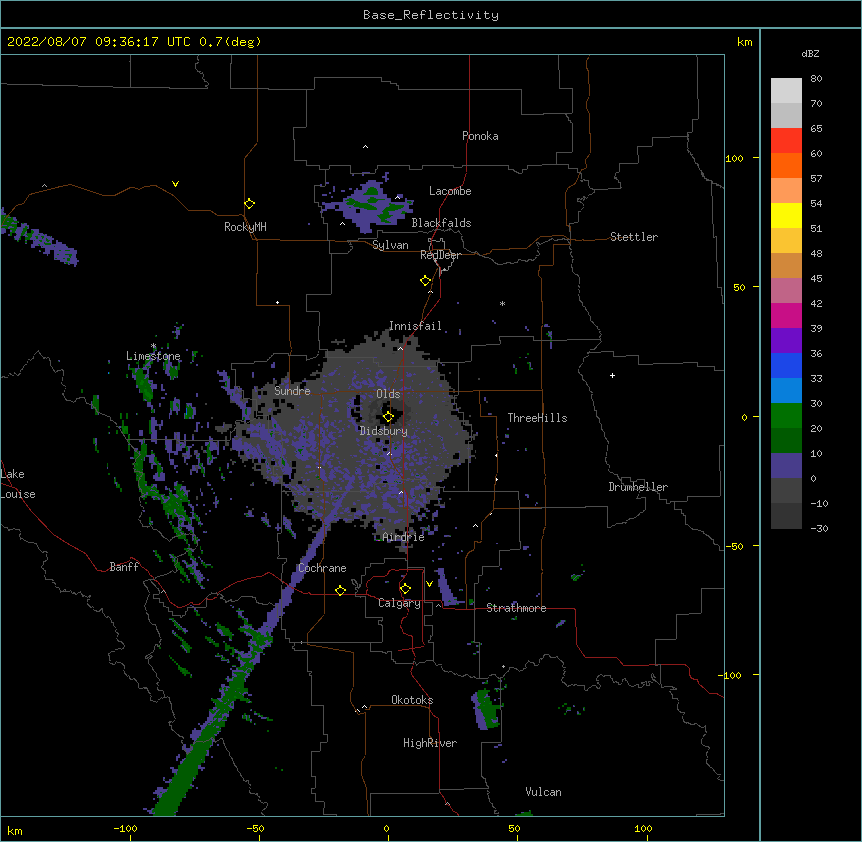
Task: Click the HighRiver label
Action: [430, 743]
